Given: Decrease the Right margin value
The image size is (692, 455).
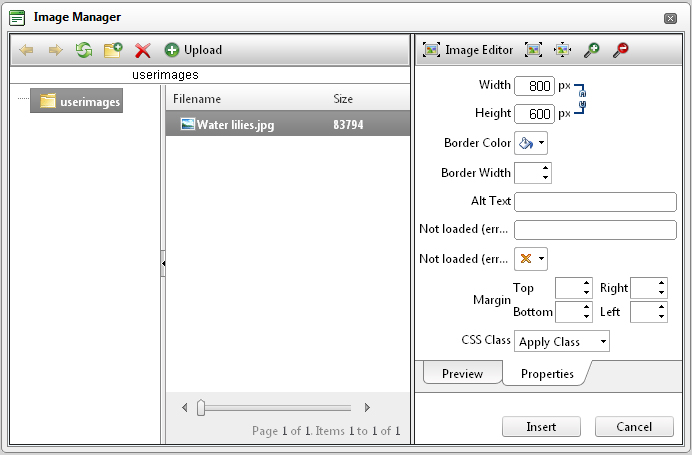Looking at the screenshot, I should pos(662,293).
